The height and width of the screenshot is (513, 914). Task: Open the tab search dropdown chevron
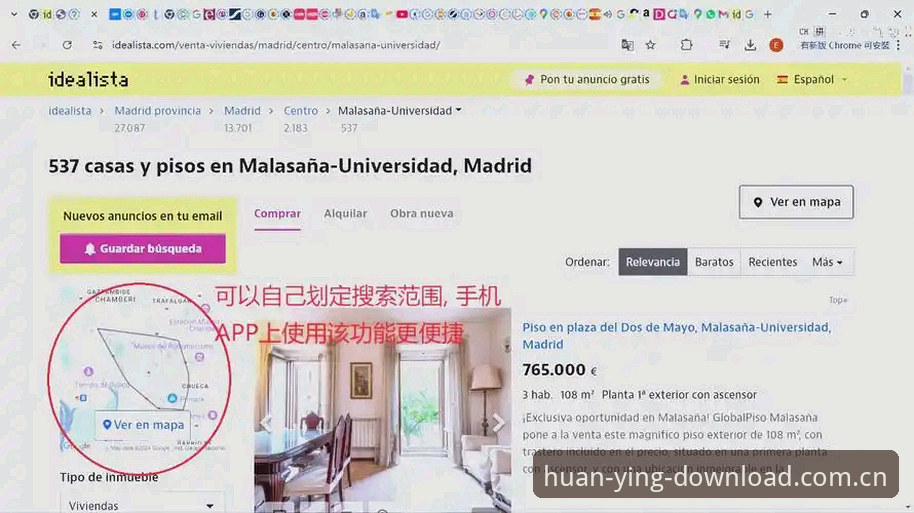[13, 14]
